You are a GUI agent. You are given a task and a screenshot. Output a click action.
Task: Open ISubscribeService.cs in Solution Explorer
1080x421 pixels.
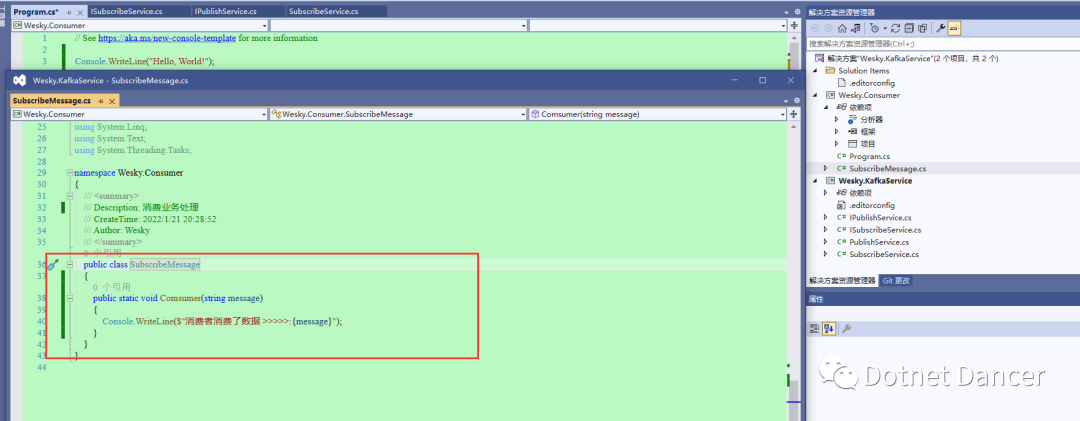click(885, 229)
